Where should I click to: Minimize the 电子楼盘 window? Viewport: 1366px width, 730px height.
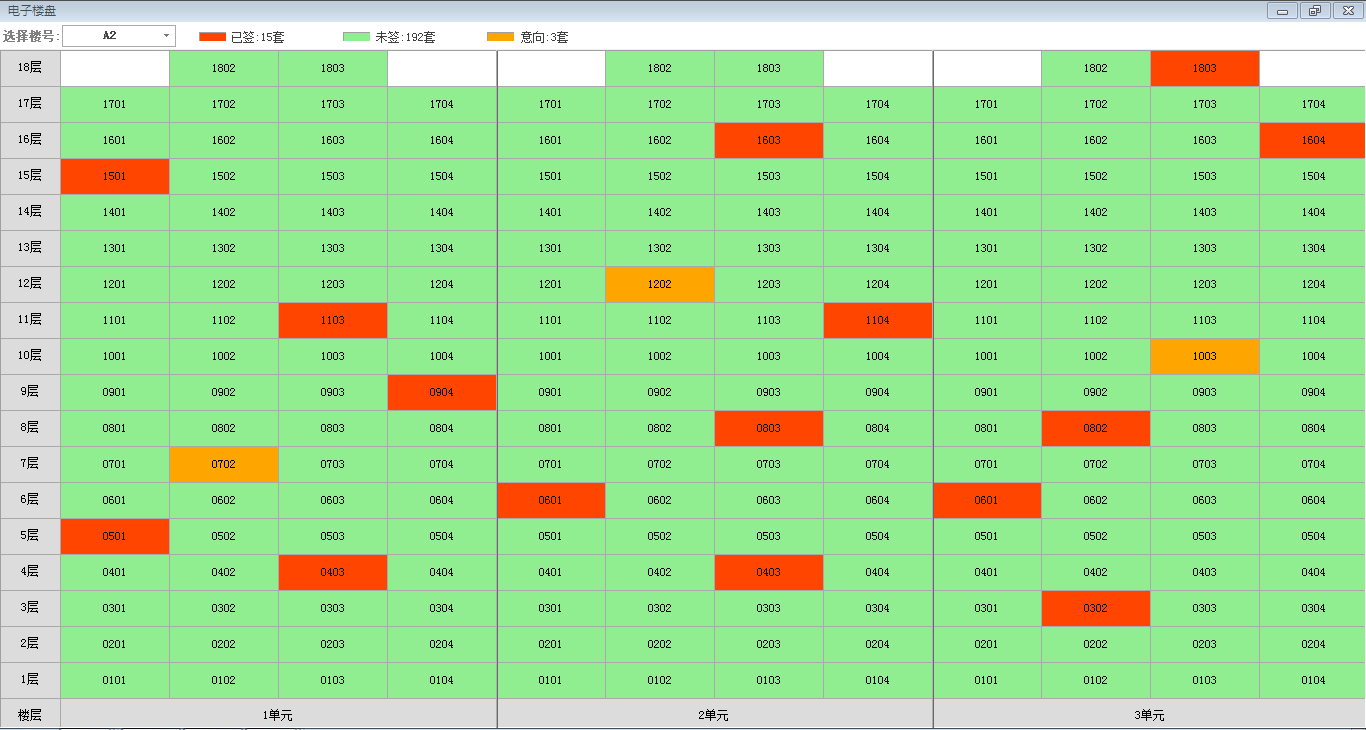click(1282, 11)
